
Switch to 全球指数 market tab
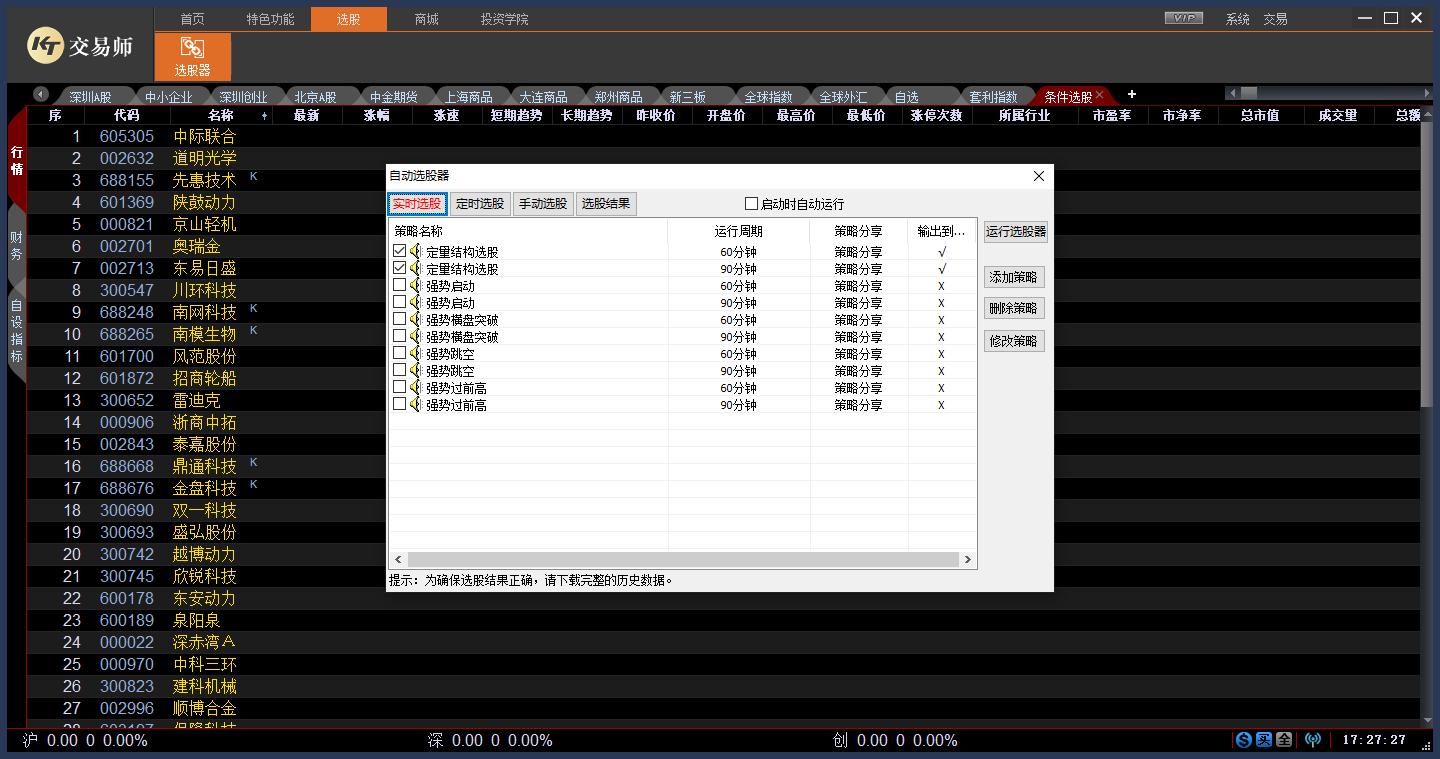(x=769, y=97)
